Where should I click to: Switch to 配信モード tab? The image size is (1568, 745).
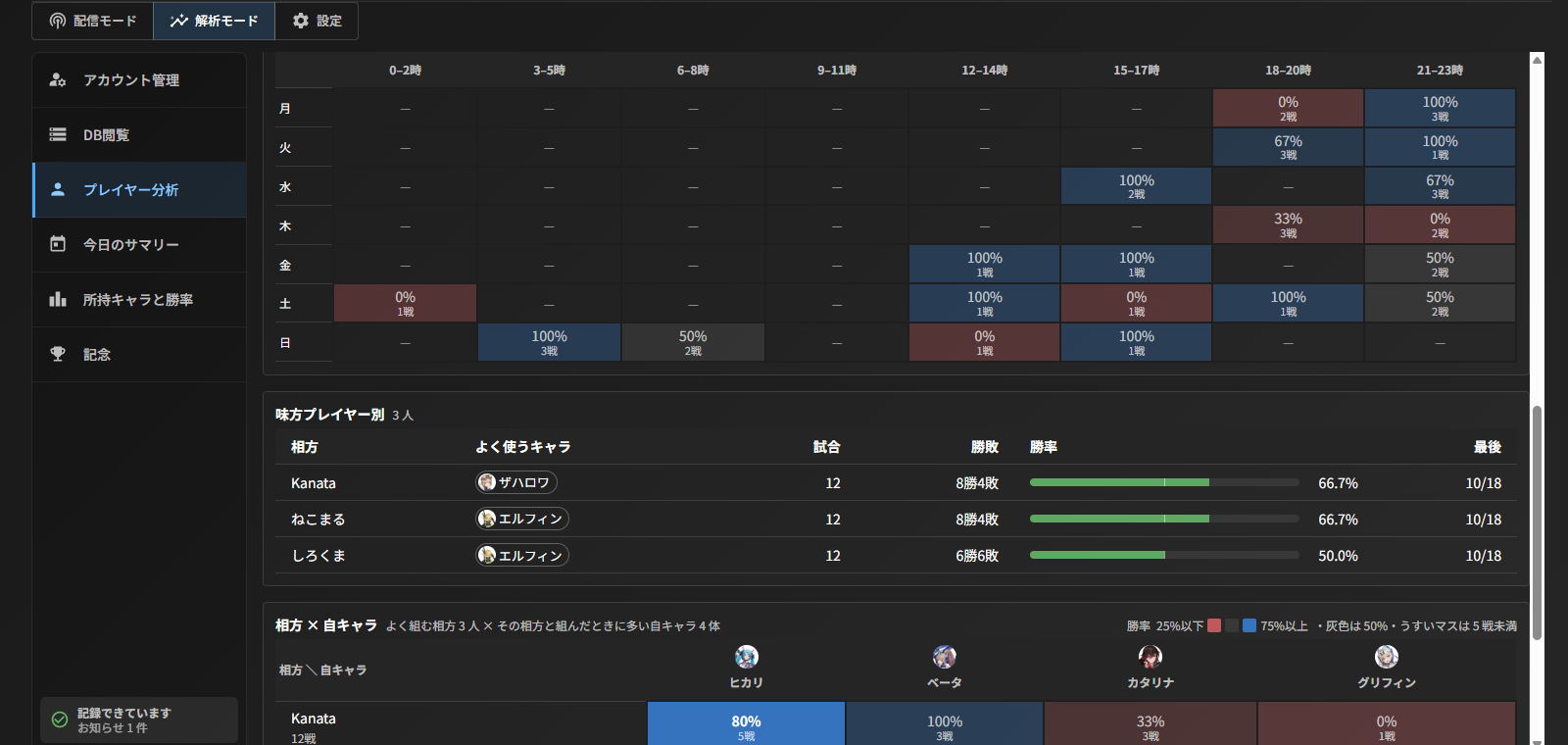coord(93,21)
